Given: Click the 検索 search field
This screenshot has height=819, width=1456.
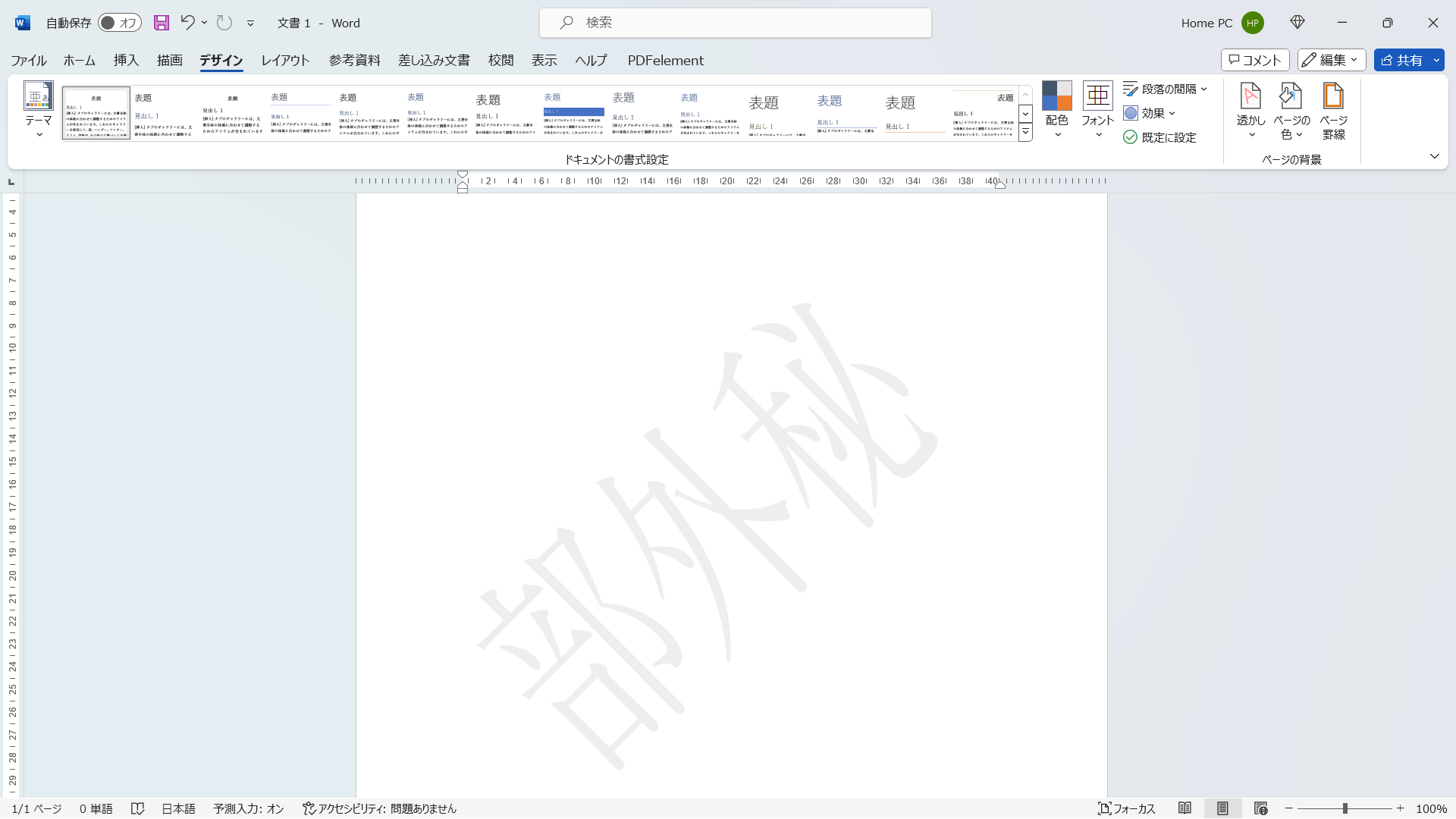Looking at the screenshot, I should pyautogui.click(x=735, y=23).
